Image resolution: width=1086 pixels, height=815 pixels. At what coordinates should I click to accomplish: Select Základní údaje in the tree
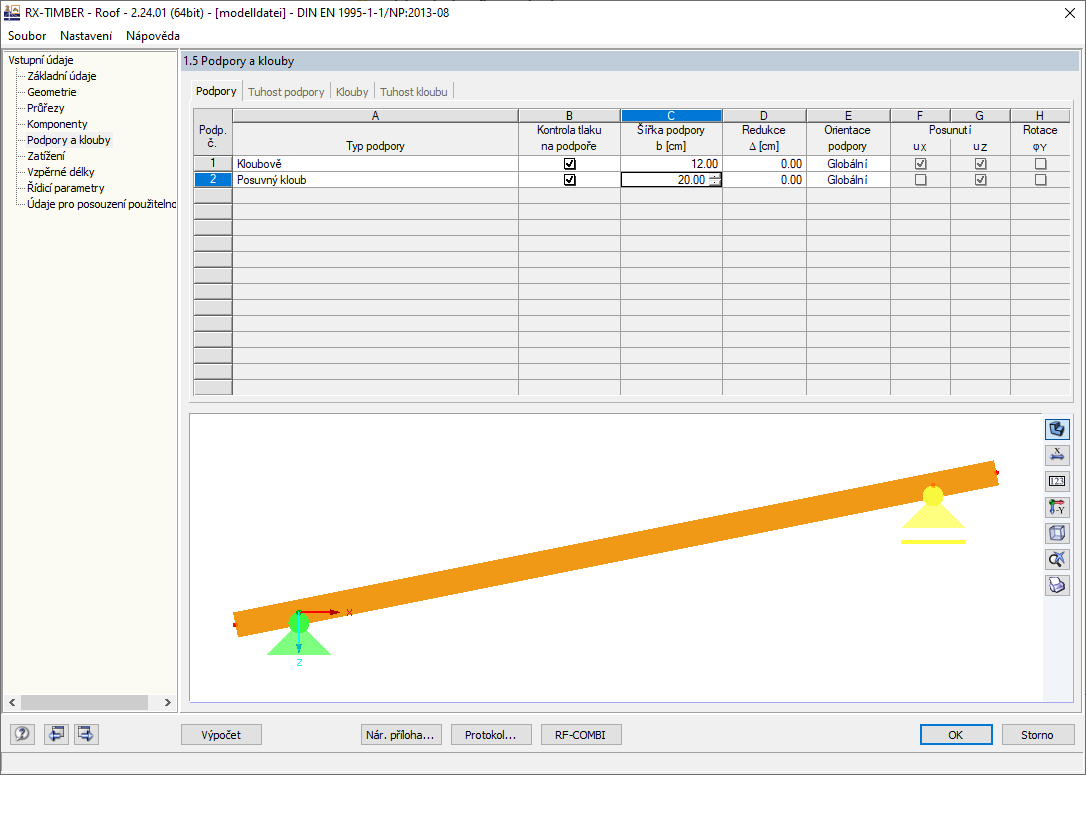(x=62, y=76)
